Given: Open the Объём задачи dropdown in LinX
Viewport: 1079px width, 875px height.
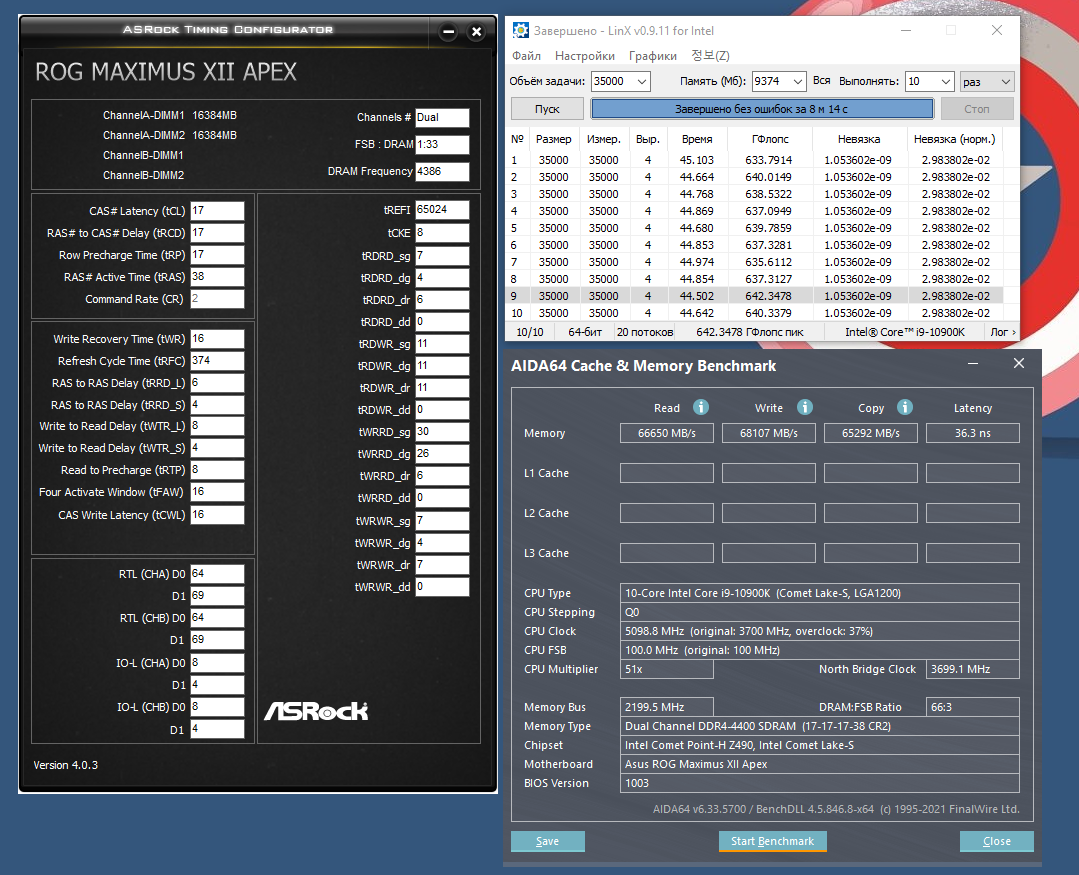Looking at the screenshot, I should [642, 81].
